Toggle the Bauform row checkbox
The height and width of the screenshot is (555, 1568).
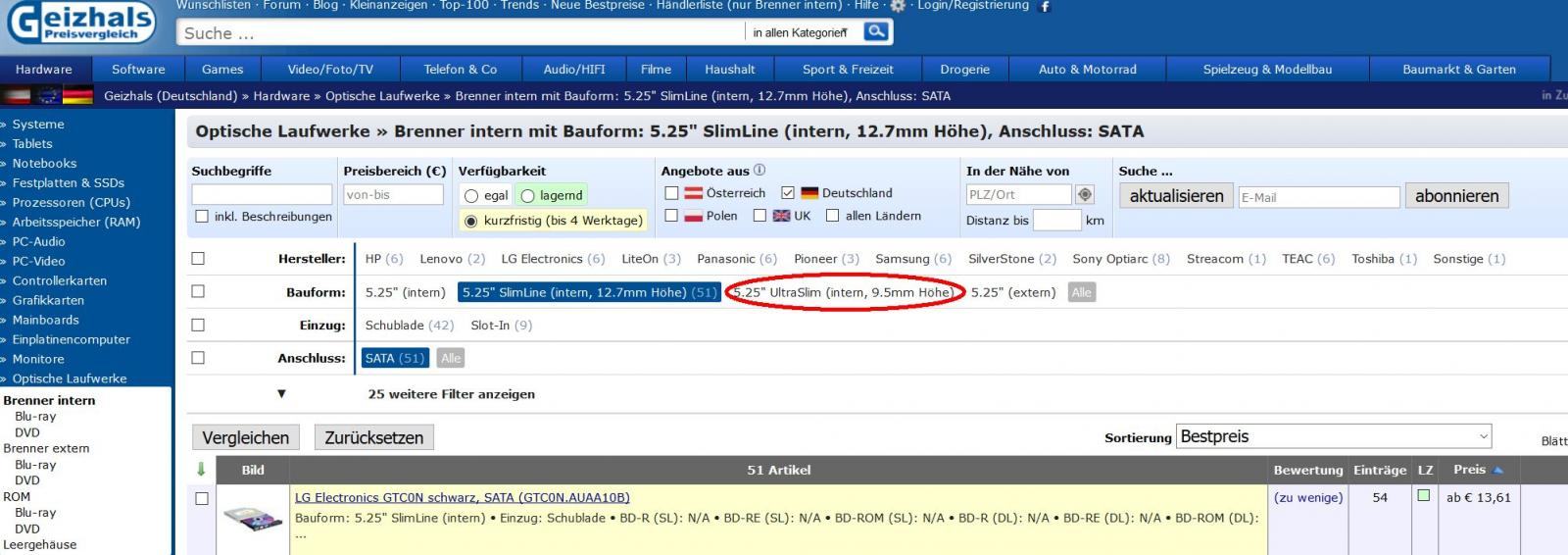click(x=198, y=291)
